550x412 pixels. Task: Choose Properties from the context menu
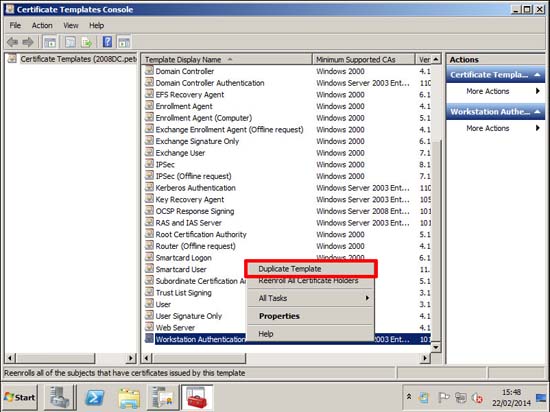point(311,316)
